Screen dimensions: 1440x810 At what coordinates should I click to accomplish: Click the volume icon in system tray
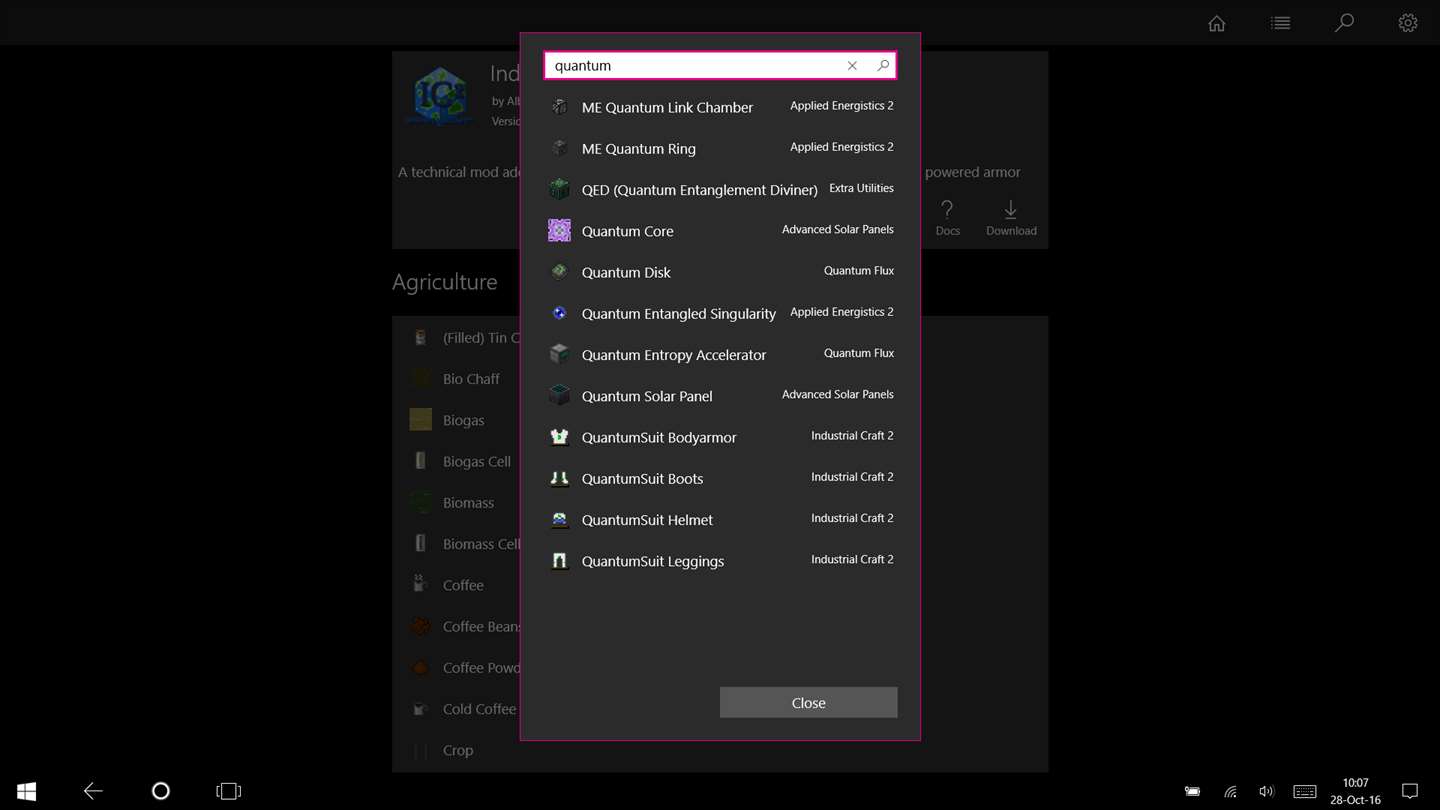[1266, 791]
